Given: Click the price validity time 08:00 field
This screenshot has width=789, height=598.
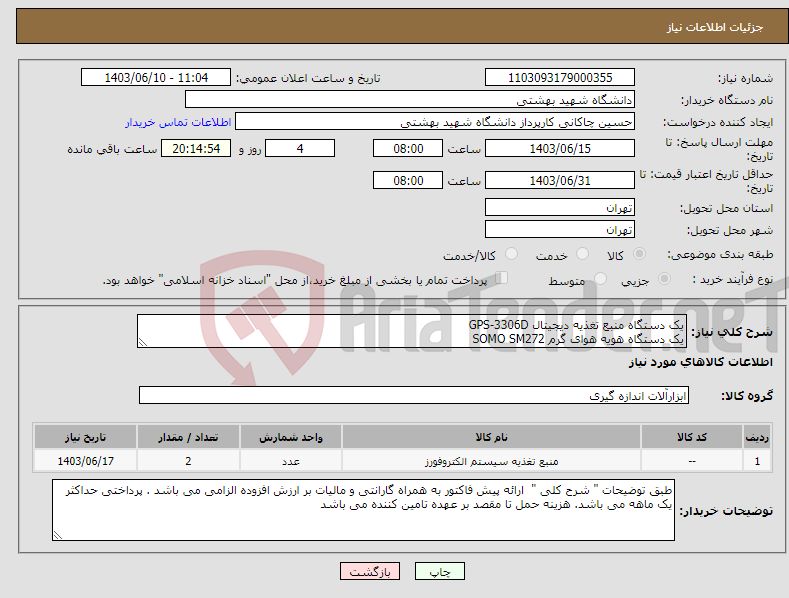Looking at the screenshot, I should point(408,180).
